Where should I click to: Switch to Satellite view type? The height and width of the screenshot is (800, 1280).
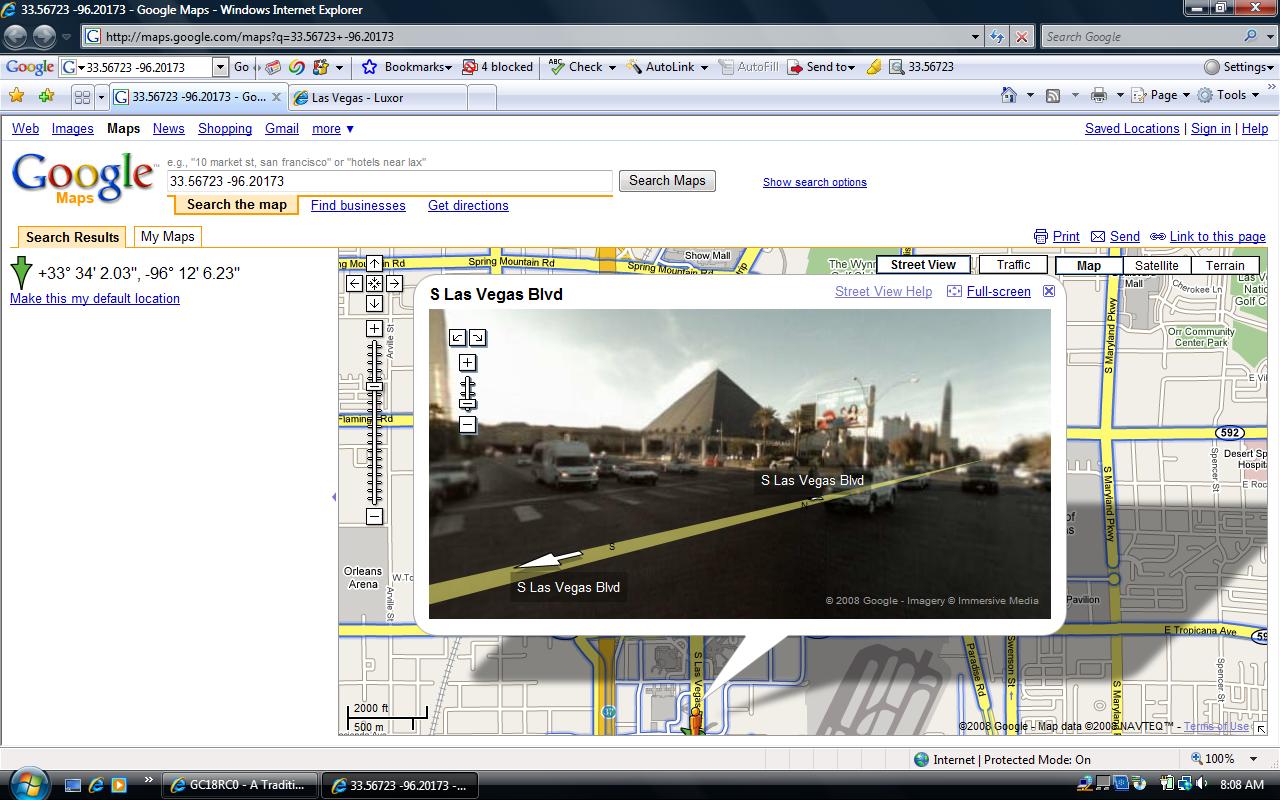pos(1156,266)
